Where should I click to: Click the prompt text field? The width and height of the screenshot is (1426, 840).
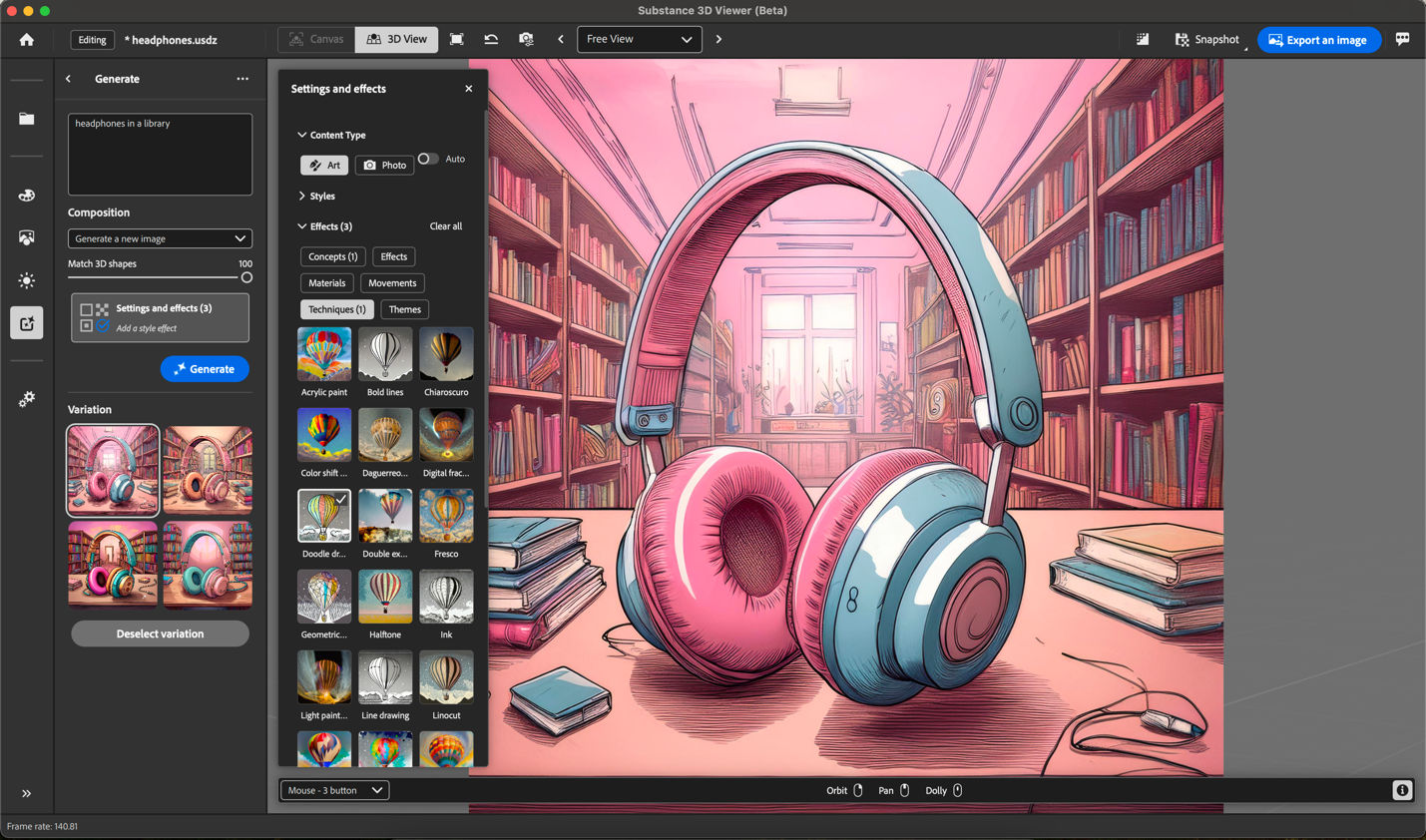coord(160,154)
